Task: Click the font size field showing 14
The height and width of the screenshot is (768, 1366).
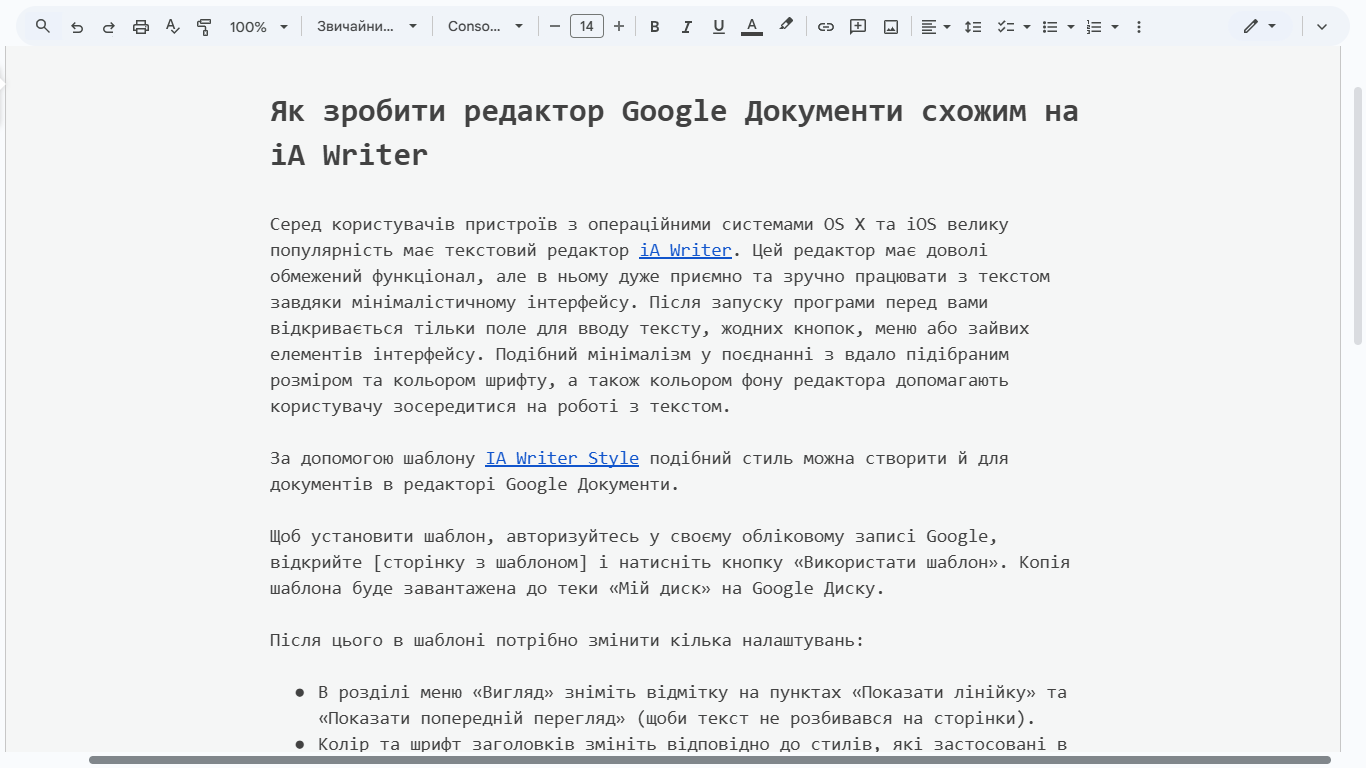Action: coord(587,27)
